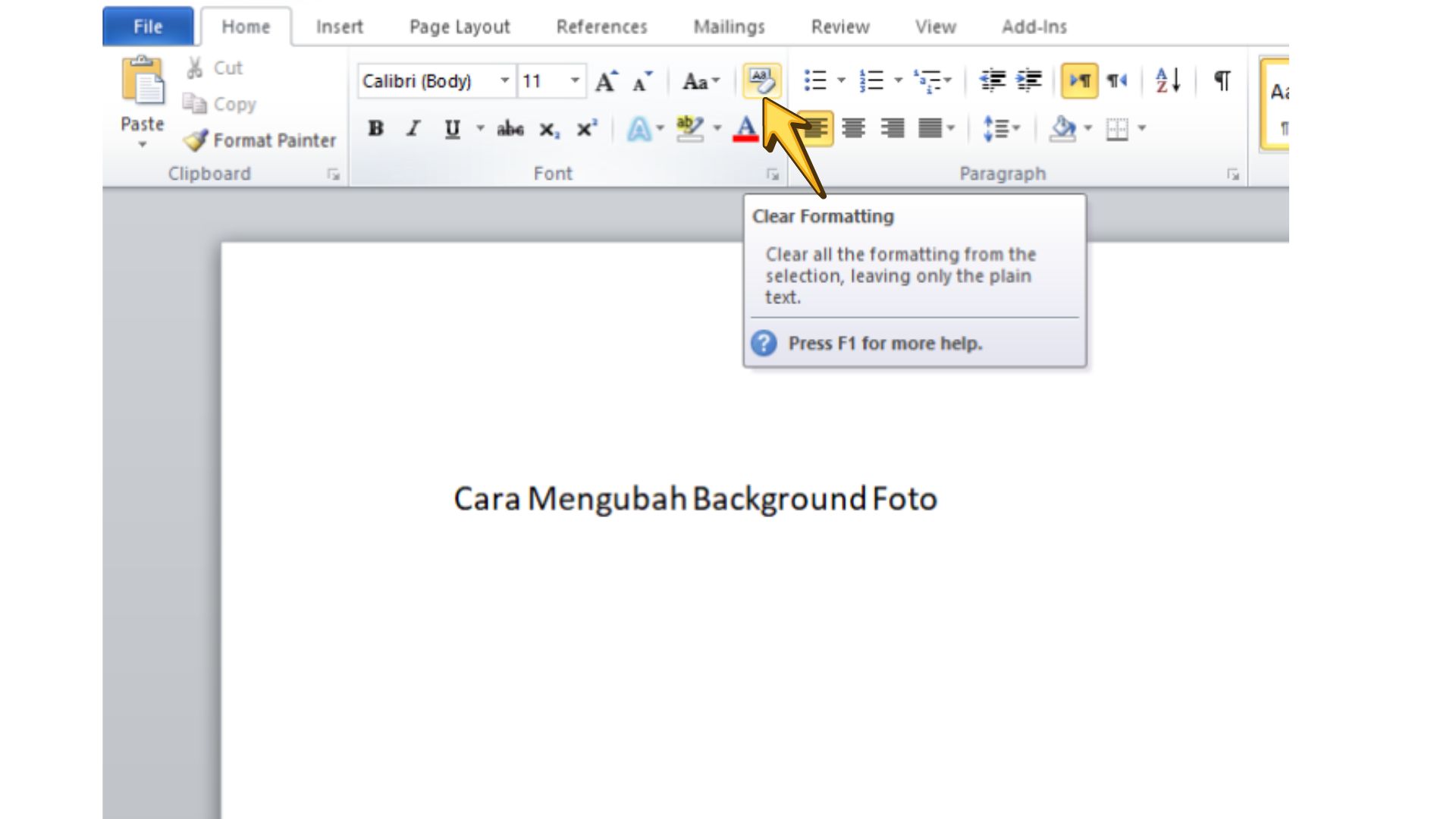This screenshot has height=819, width=1456.
Task: Click the text Cara Mengubah Background Foto
Action: click(x=695, y=499)
